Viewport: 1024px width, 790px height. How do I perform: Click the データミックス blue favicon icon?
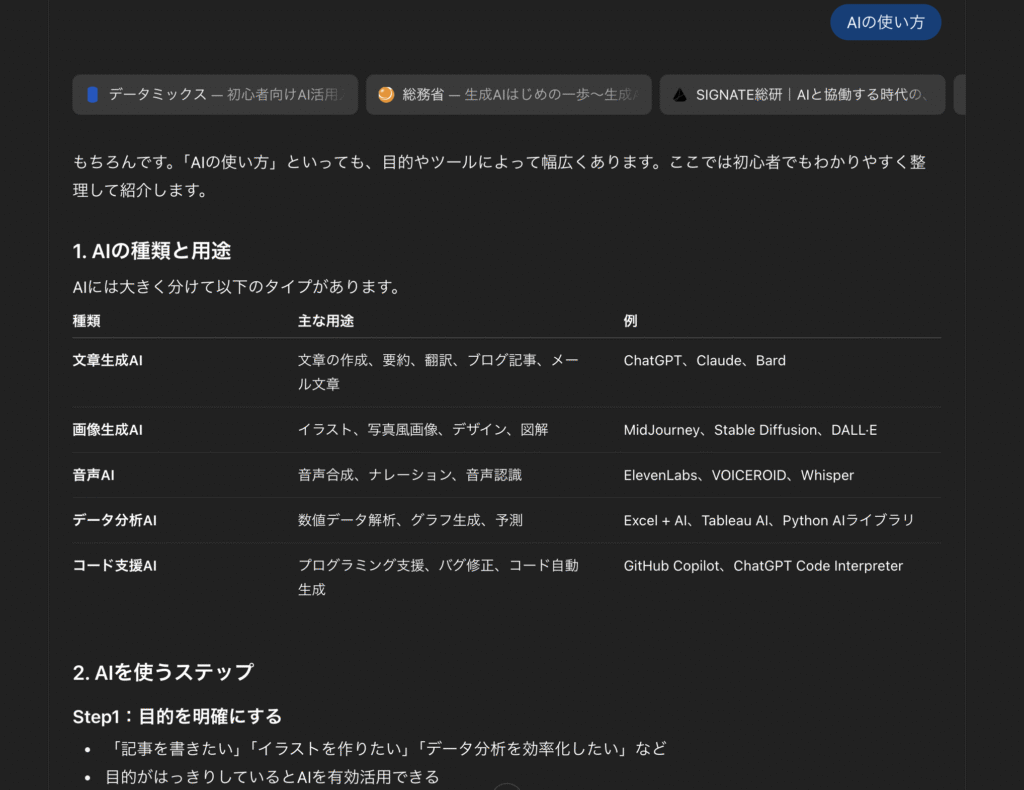93,95
